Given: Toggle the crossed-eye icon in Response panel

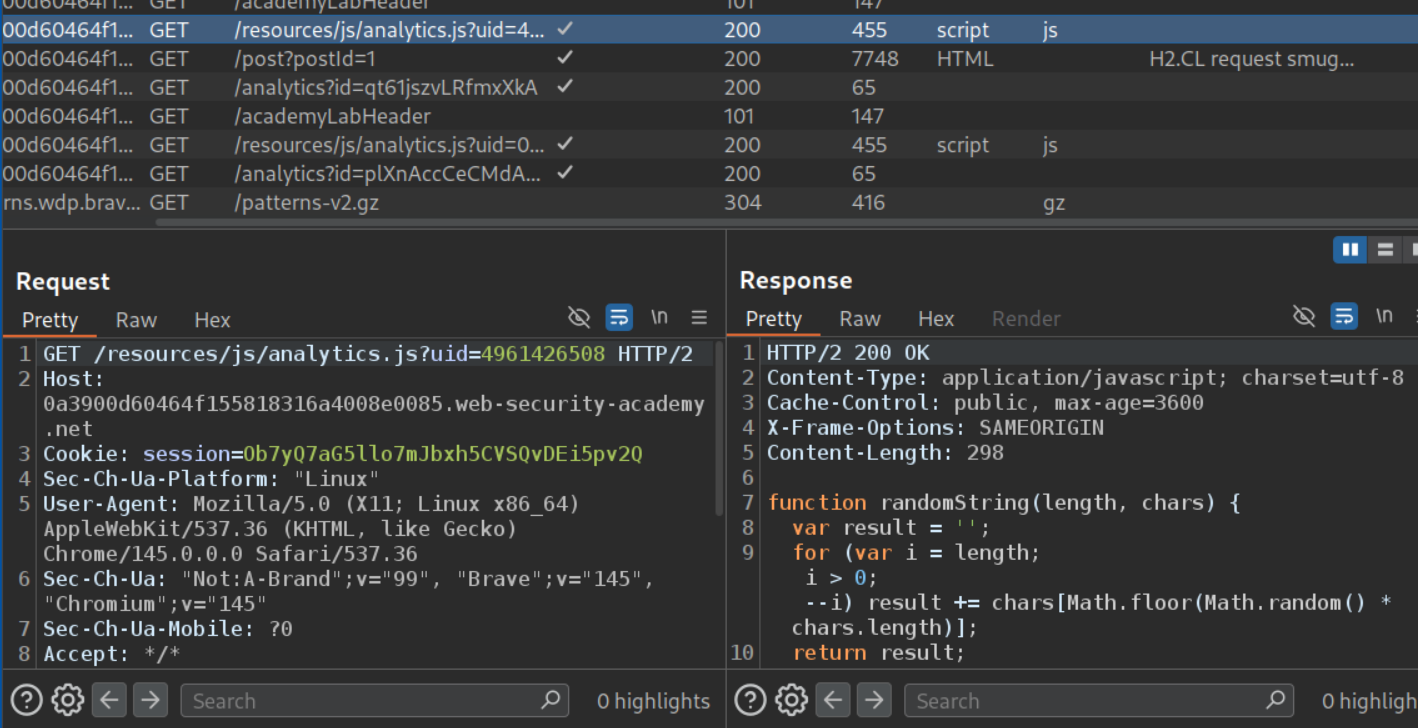Looking at the screenshot, I should [1303, 318].
